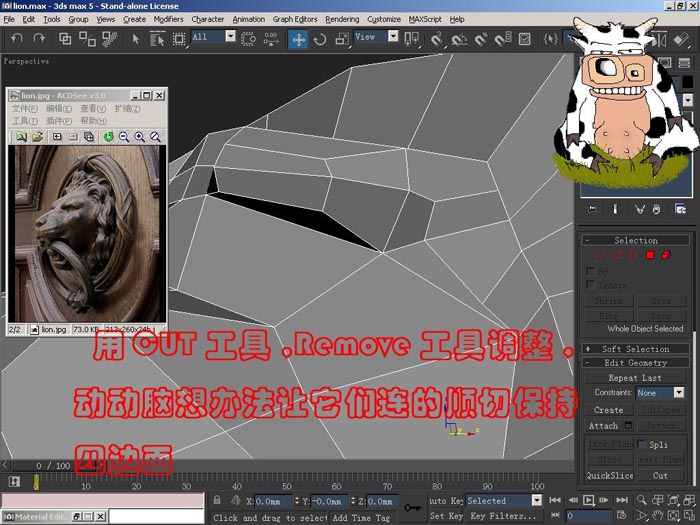
Task: Click the Pin Stack icon in modifier panel
Action: tap(592, 209)
